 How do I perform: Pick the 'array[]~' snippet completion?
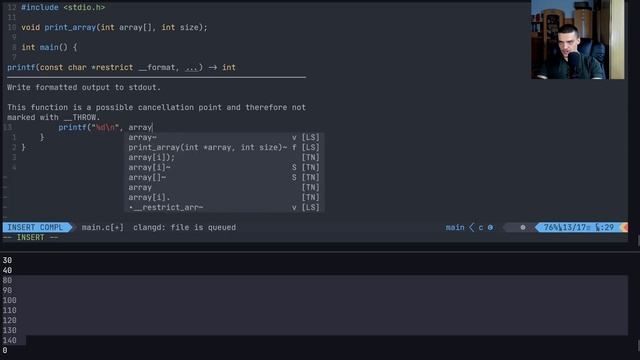(224, 178)
